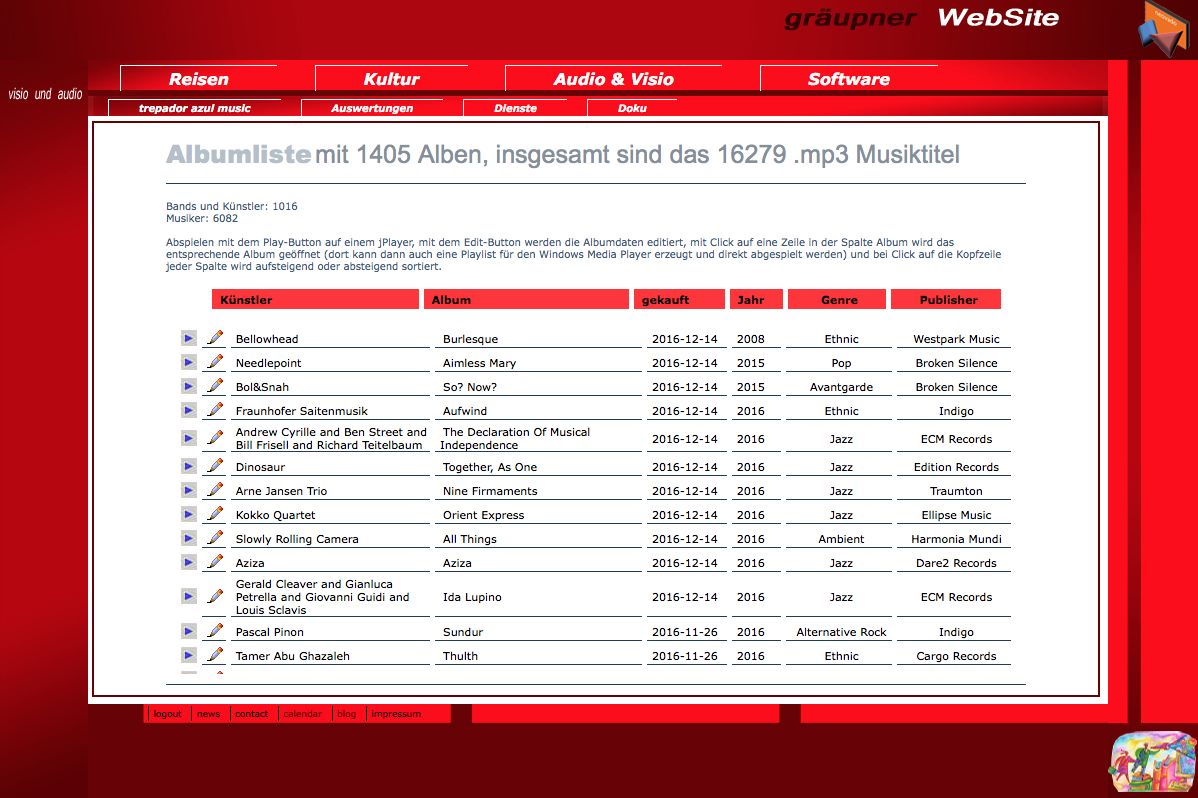This screenshot has width=1198, height=798.
Task: Play Tamer Abu Ghazaleh's Thulth album
Action: [x=189, y=655]
